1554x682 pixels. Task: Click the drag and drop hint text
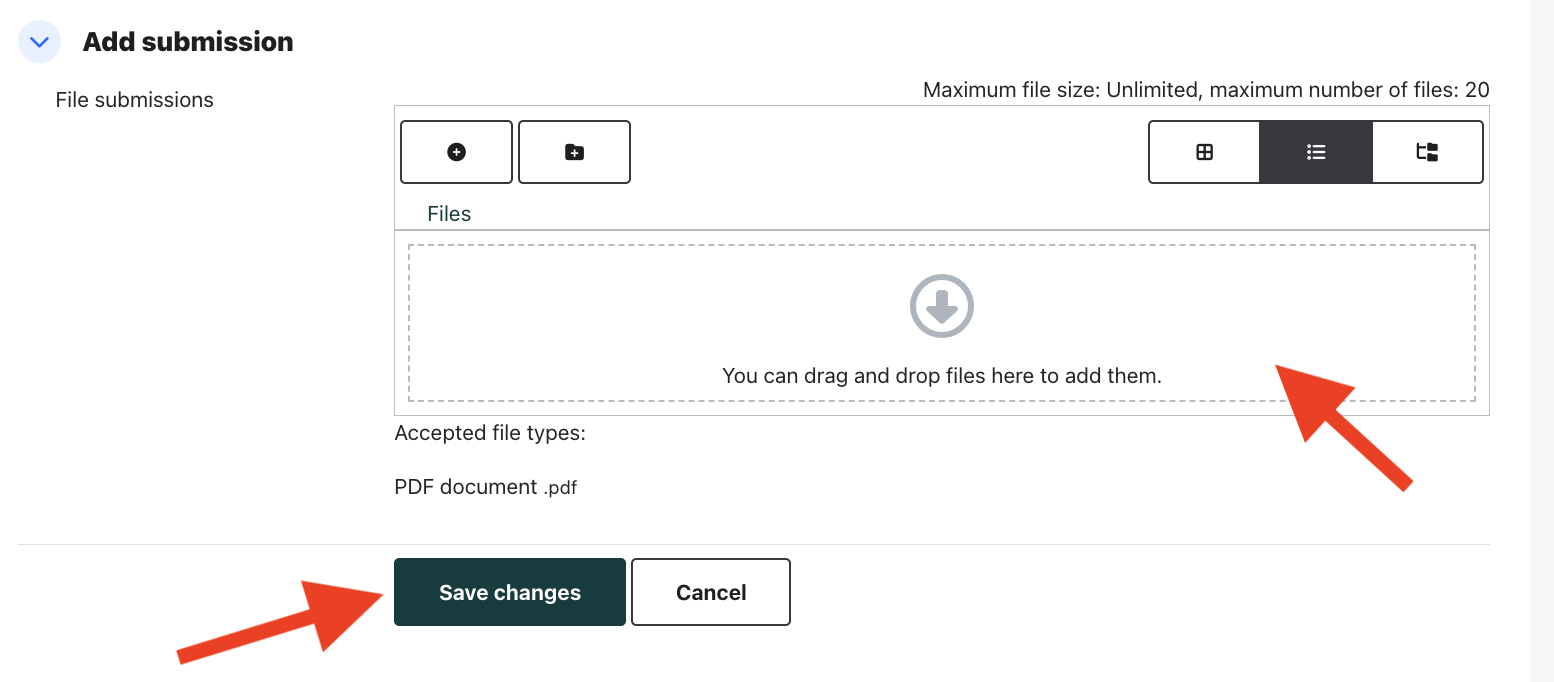(941, 377)
